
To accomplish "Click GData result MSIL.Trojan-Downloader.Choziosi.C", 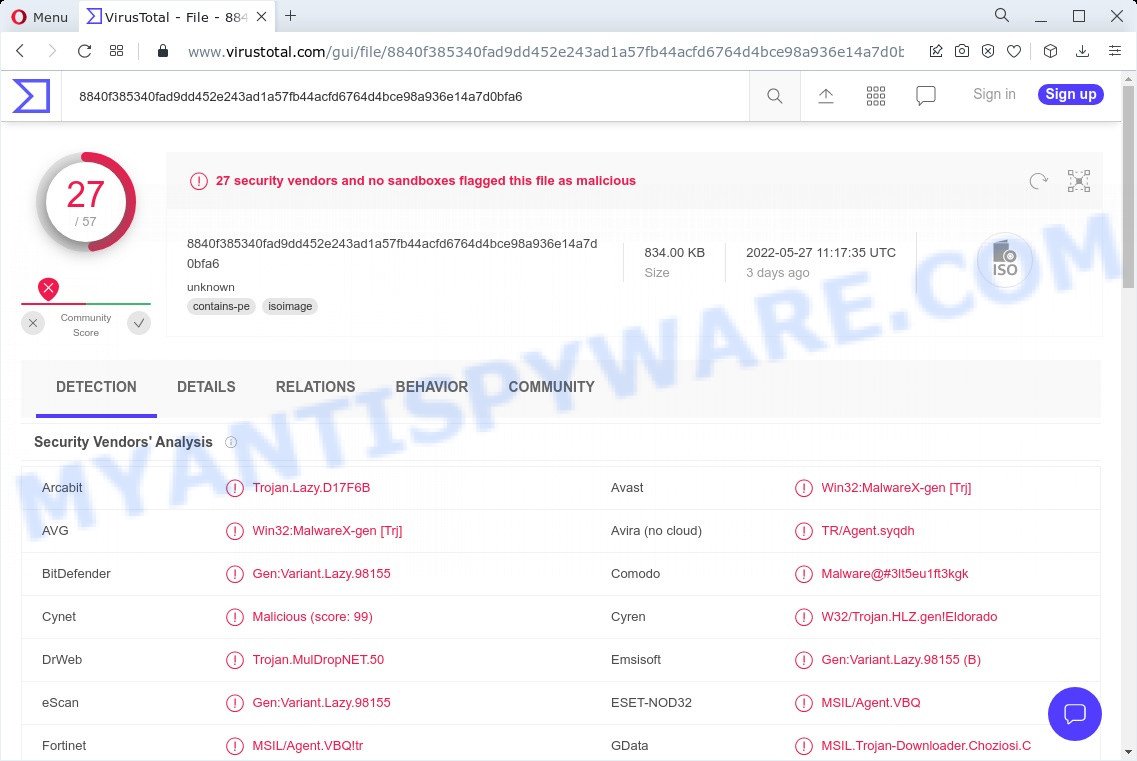I will pyautogui.click(x=926, y=745).
